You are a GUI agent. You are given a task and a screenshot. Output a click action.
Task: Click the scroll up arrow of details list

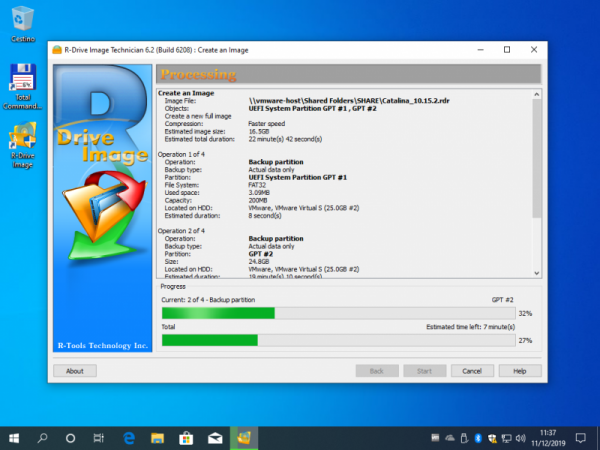536,94
